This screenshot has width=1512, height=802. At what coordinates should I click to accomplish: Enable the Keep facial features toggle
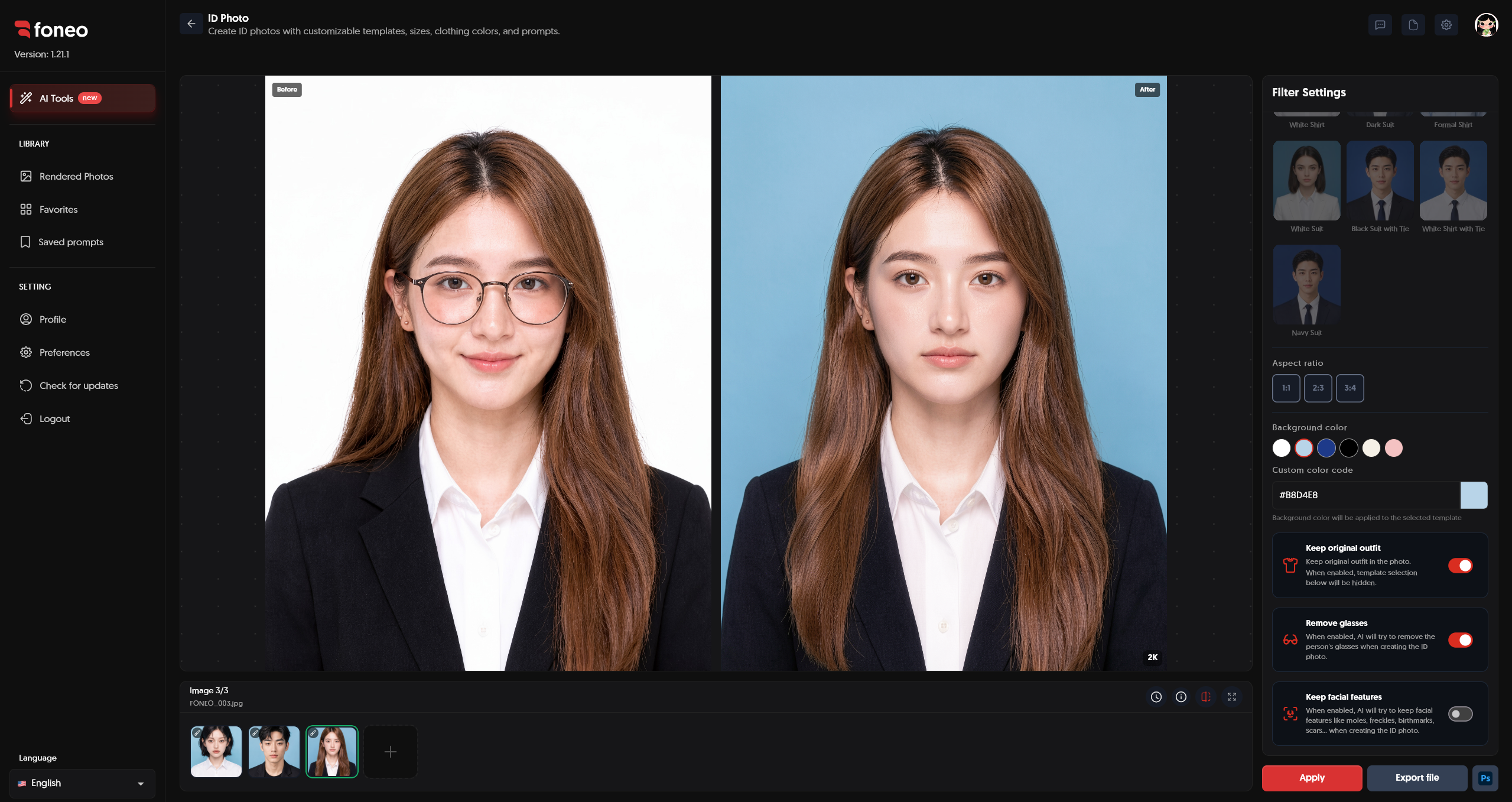click(1460, 714)
